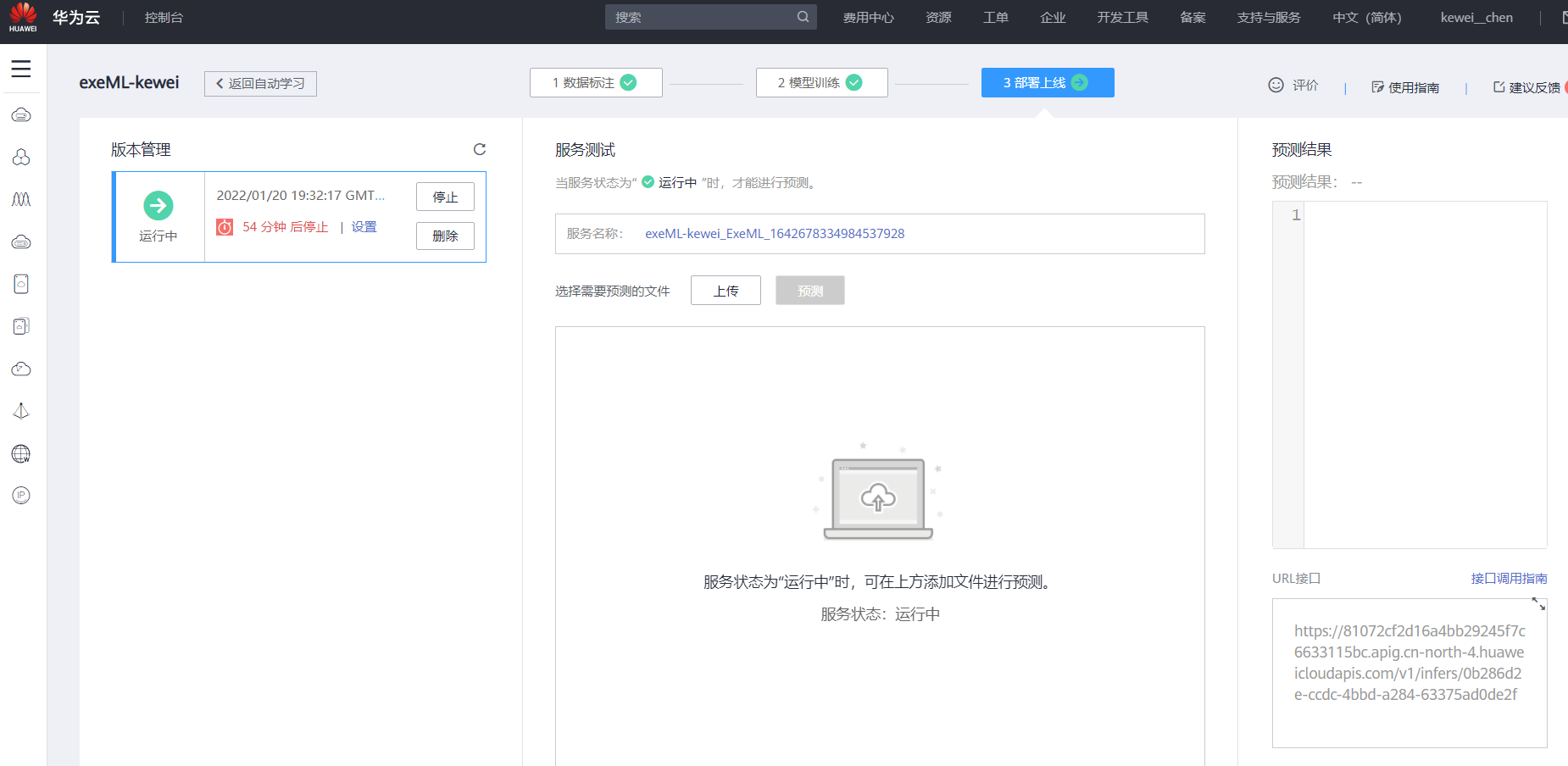The image size is (1568, 766).
Task: Go to step 2 模型训练
Action: tap(822, 82)
